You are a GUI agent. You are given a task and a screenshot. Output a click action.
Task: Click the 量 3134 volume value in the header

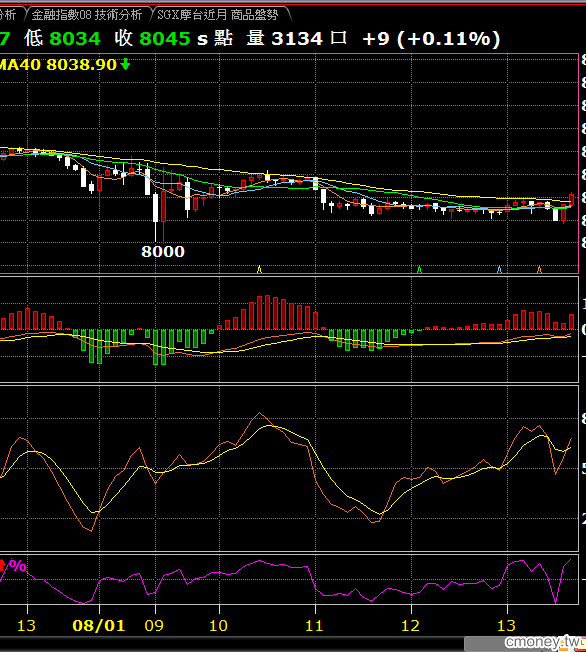click(x=284, y=38)
